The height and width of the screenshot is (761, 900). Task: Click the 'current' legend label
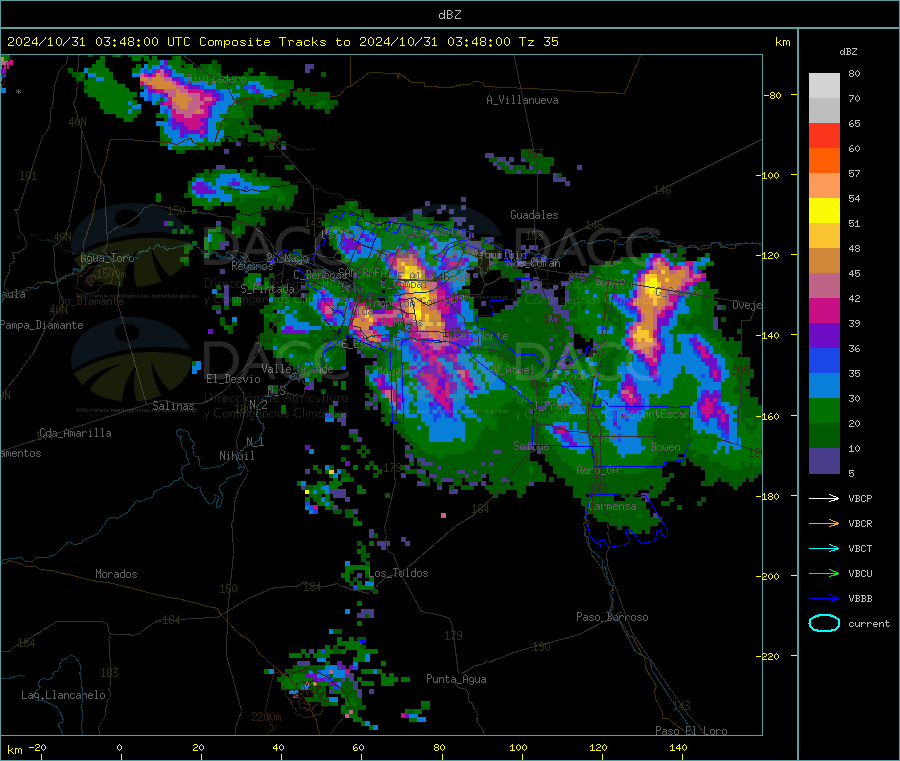(x=868, y=623)
